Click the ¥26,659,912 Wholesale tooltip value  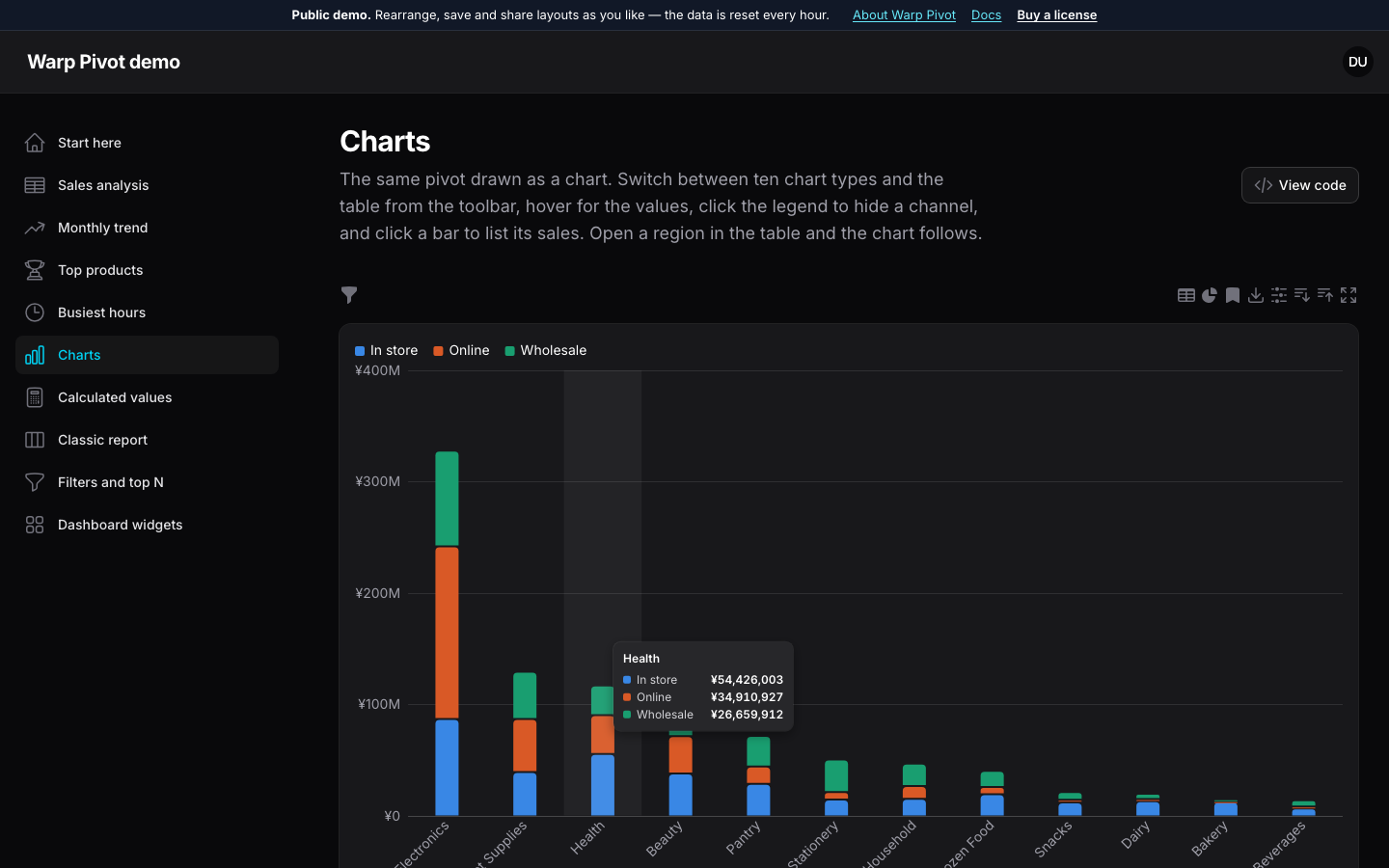point(747,715)
